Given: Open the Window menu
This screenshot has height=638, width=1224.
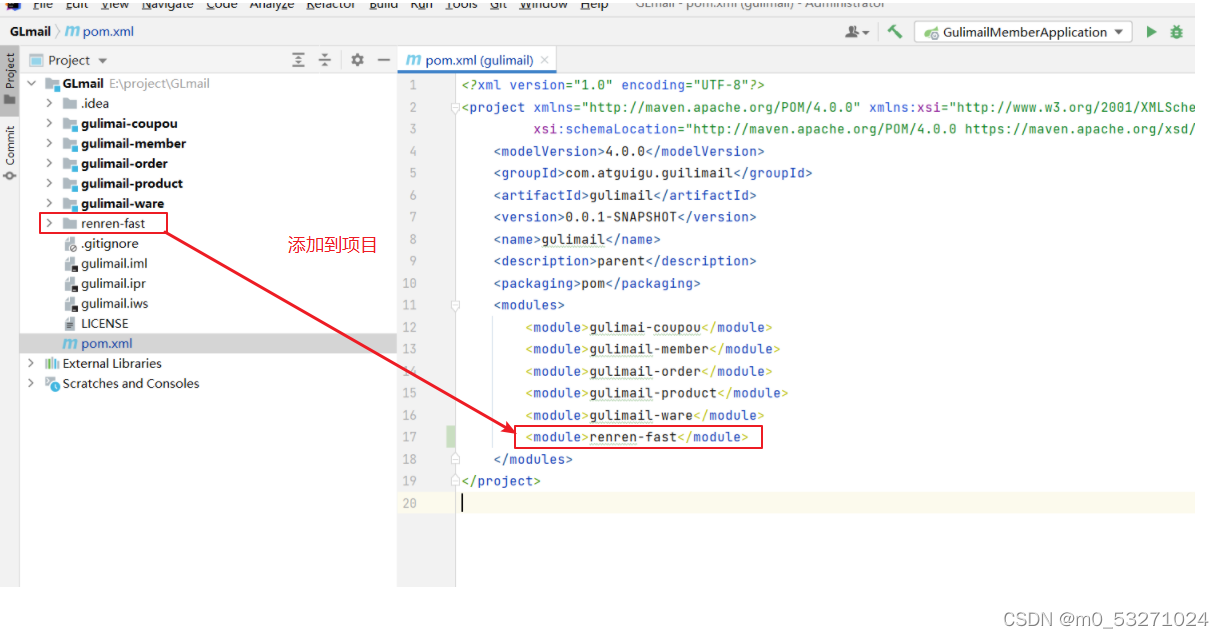Looking at the screenshot, I should point(541,5).
